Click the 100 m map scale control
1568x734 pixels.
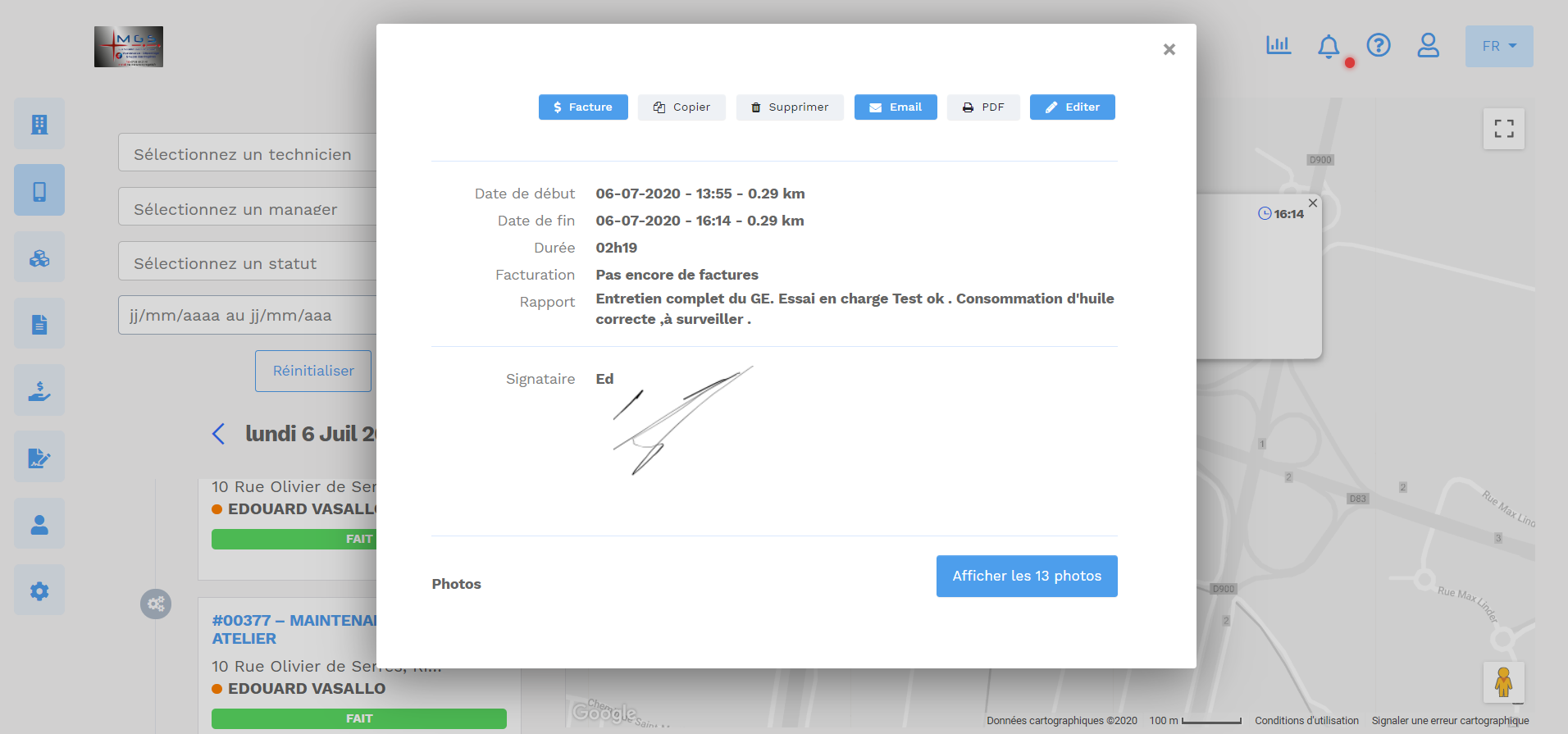pyautogui.click(x=1196, y=721)
